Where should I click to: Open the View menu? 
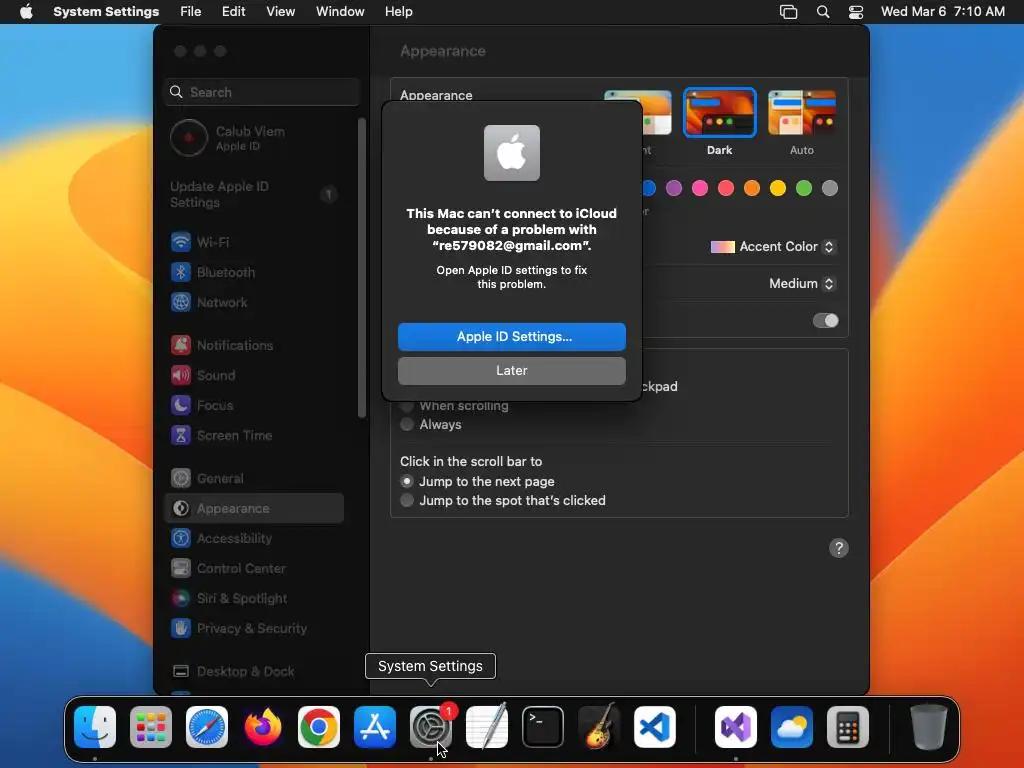[x=280, y=12]
